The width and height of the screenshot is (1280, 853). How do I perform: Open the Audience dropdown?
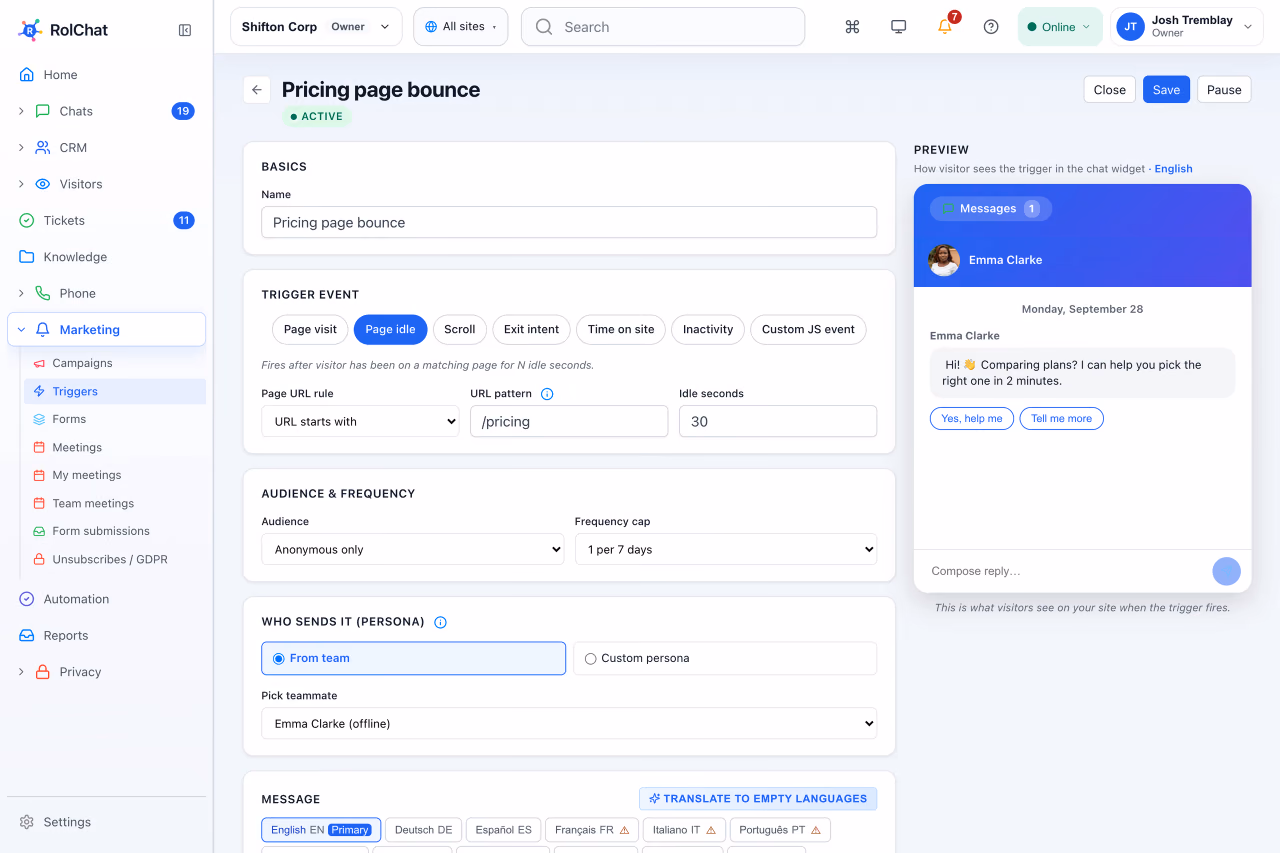pos(413,549)
